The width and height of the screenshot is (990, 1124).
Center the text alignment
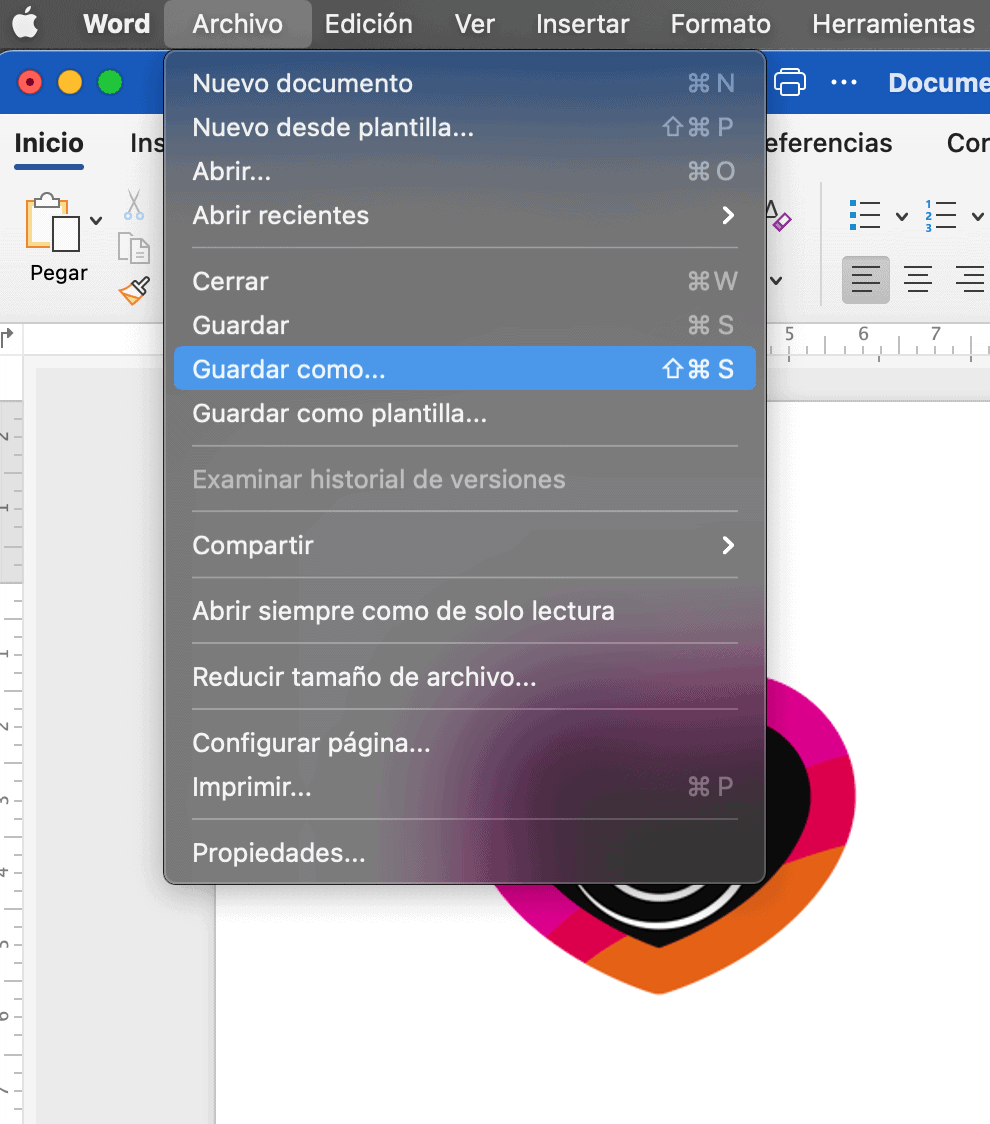(x=918, y=280)
